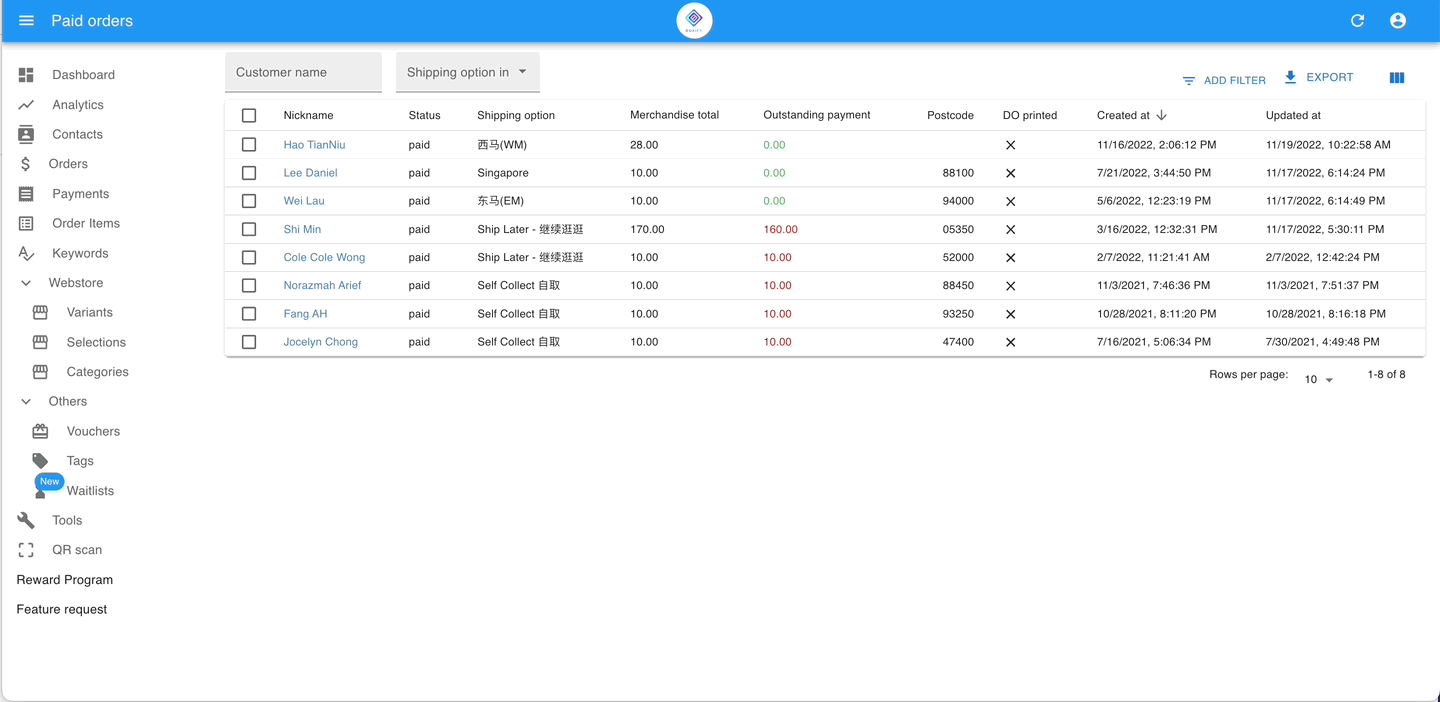Image resolution: width=1440 pixels, height=702 pixels.
Task: Open the Lee Daniel customer link
Action: click(x=310, y=173)
